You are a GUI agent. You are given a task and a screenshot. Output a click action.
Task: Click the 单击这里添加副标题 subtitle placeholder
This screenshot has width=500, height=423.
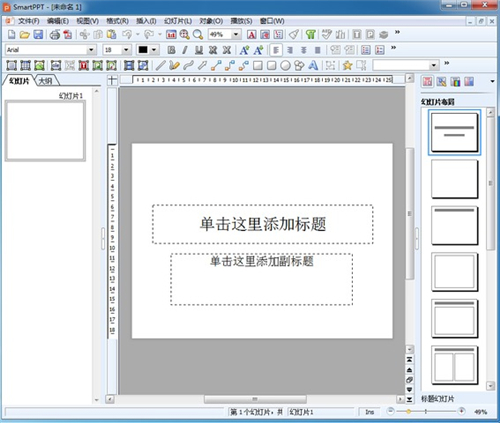coord(262,279)
